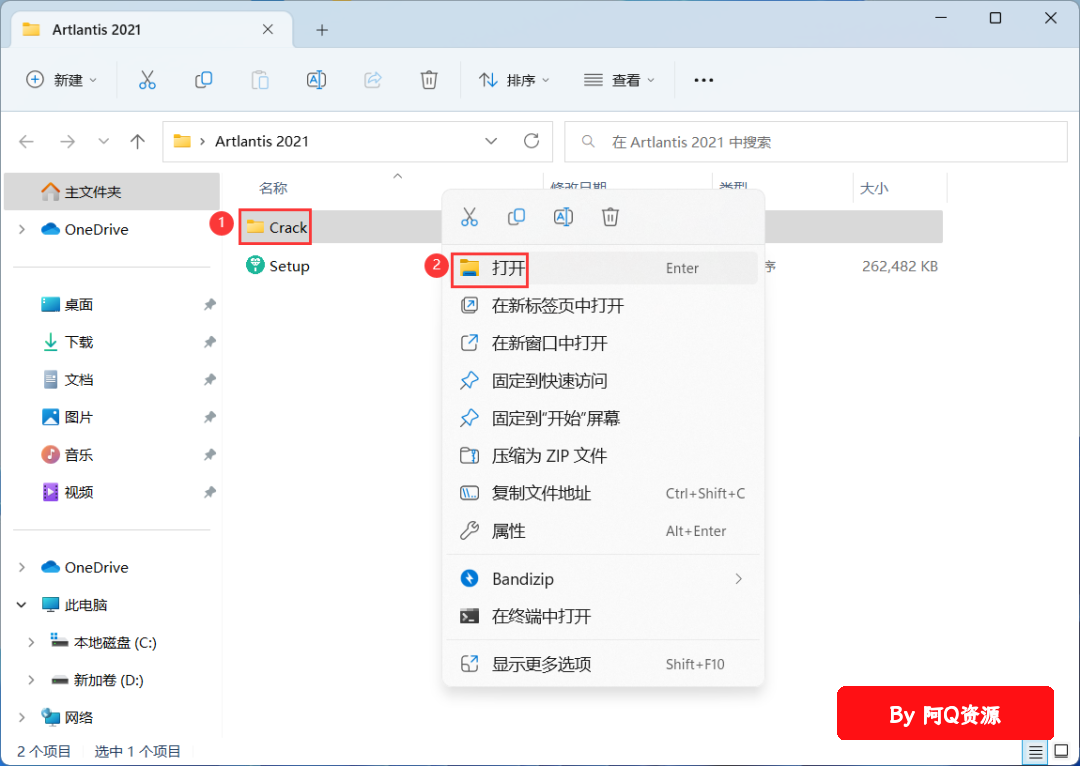1080x766 pixels.
Task: Click pin icon beside 下载
Action: [x=209, y=342]
